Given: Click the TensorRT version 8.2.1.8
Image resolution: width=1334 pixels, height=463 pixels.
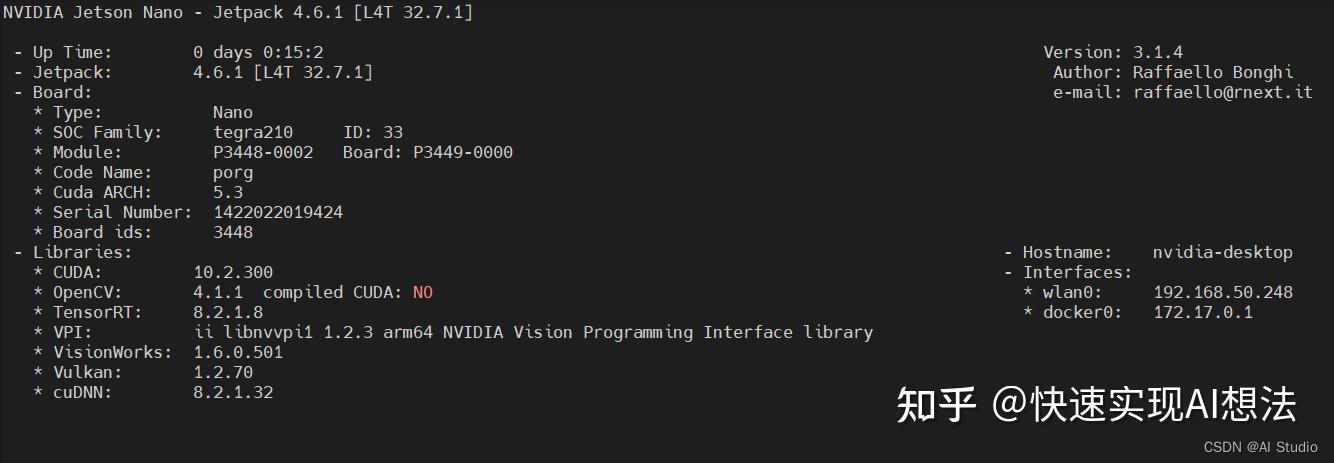Looking at the screenshot, I should pos(228,312).
